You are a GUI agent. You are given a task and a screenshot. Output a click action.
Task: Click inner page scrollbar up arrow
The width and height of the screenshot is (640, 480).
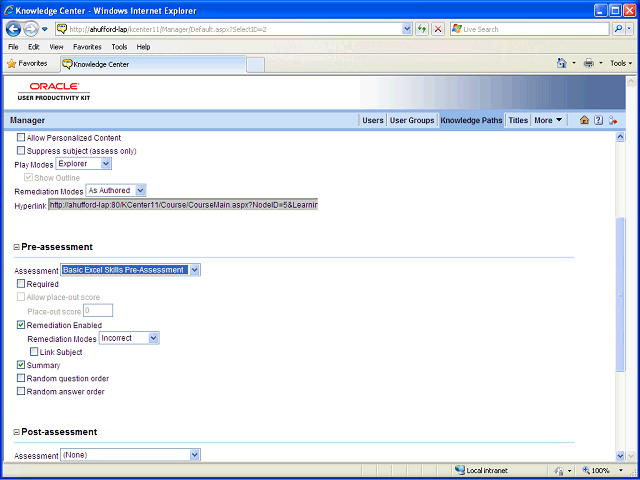620,137
